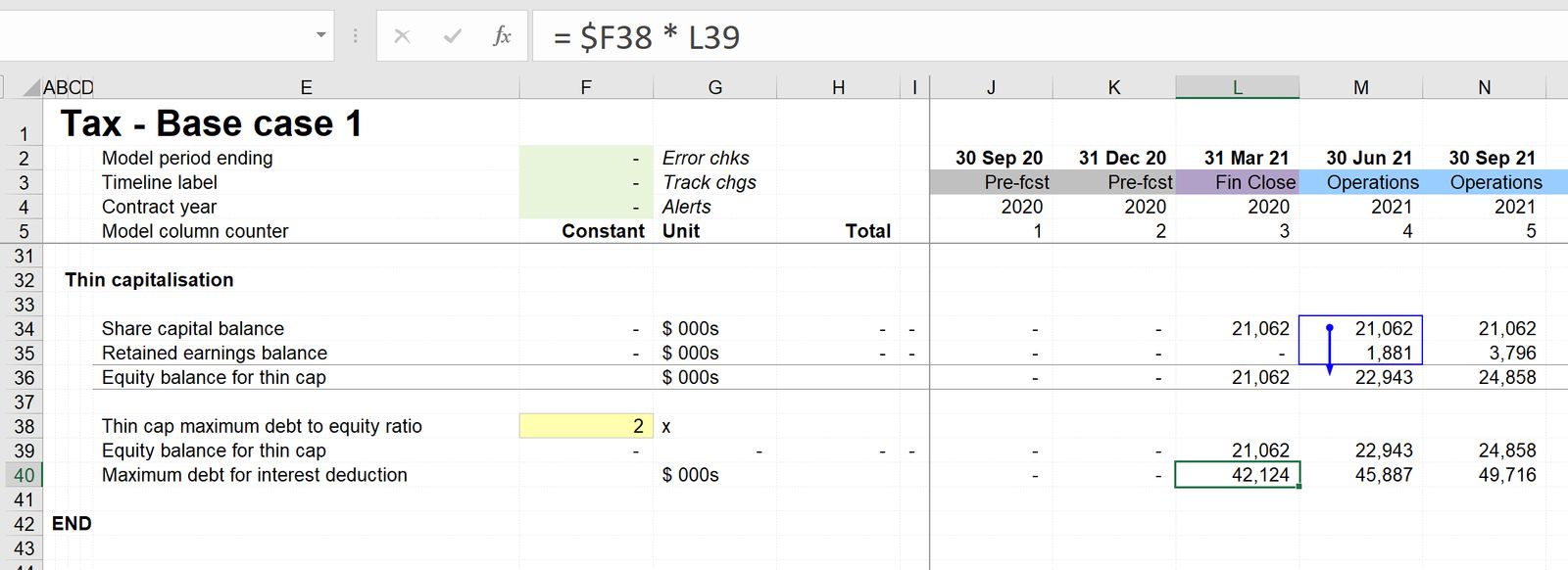Select row 1 header
Viewport: 1568px width, 570px height.
point(22,133)
